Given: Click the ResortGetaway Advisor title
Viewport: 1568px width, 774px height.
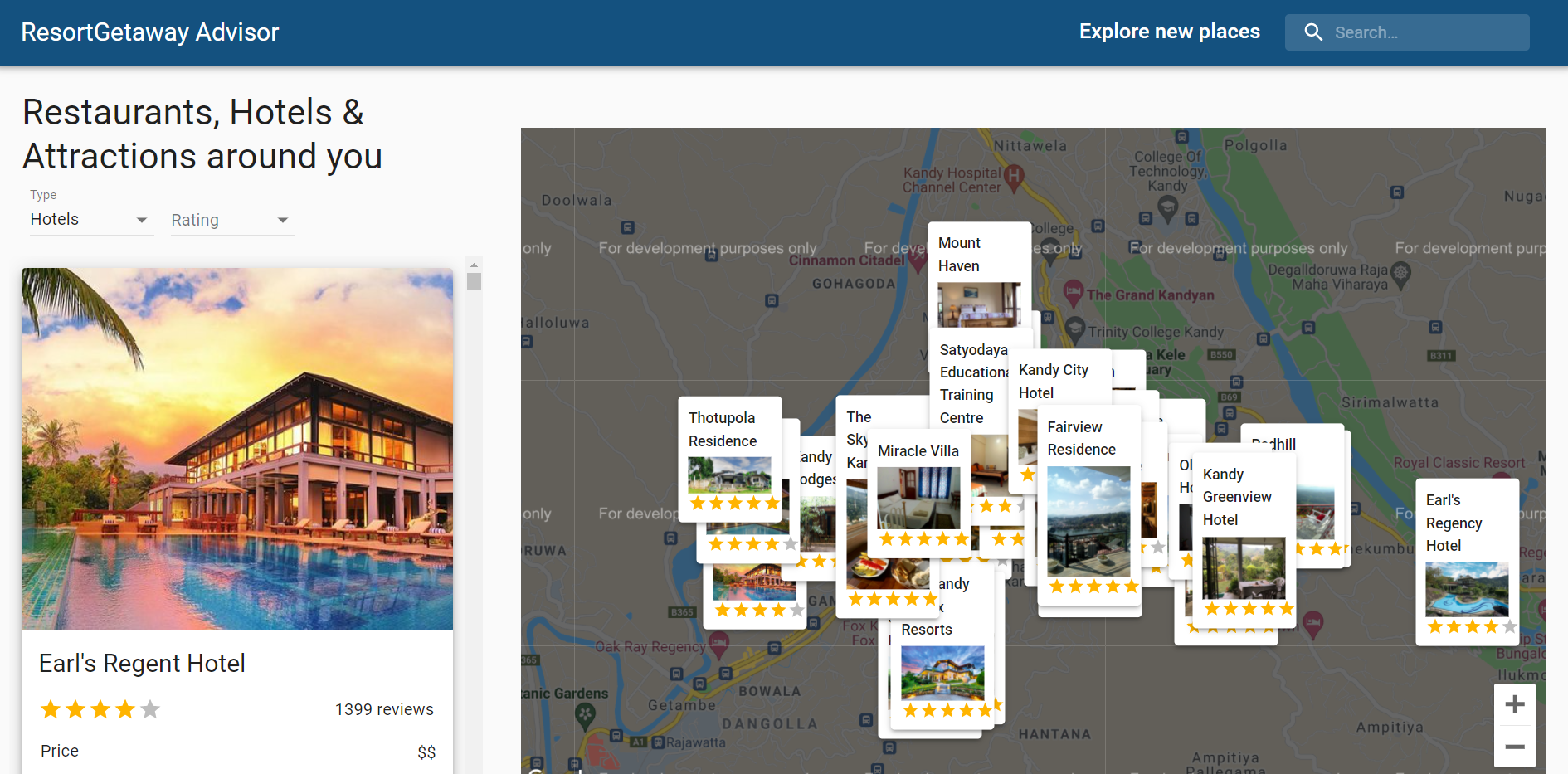Looking at the screenshot, I should (x=150, y=32).
